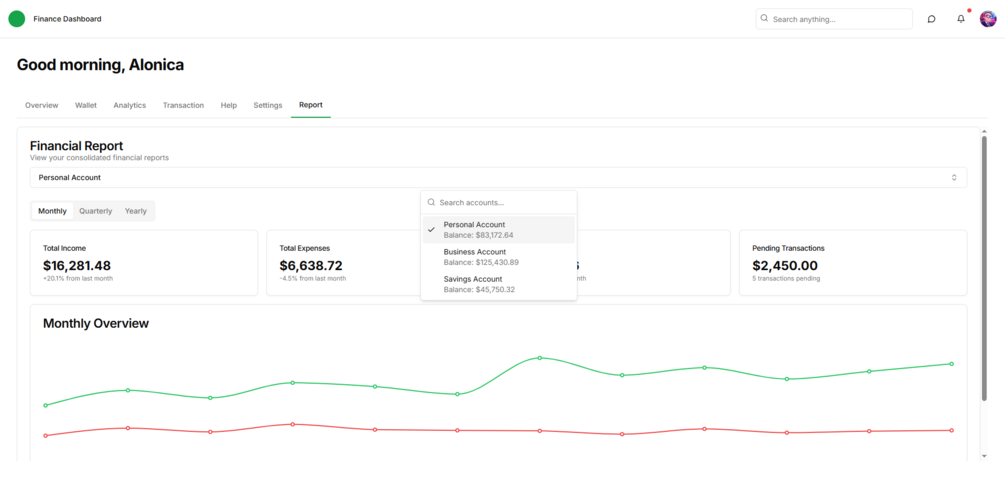Viewport: 1005px width, 502px height.
Task: Click the checkmark beside Personal Account
Action: click(431, 230)
